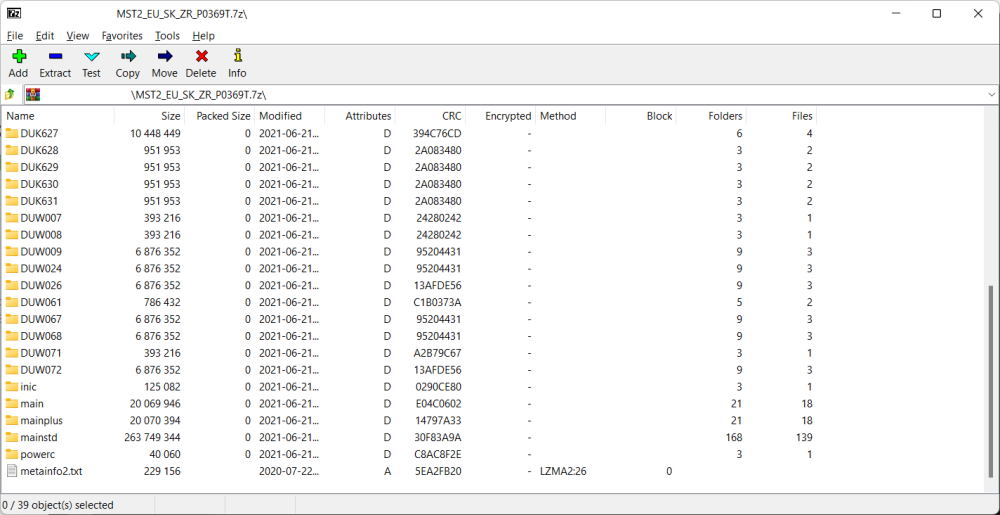The width and height of the screenshot is (1000, 515).
Task: Open the File menu
Action: tap(15, 36)
